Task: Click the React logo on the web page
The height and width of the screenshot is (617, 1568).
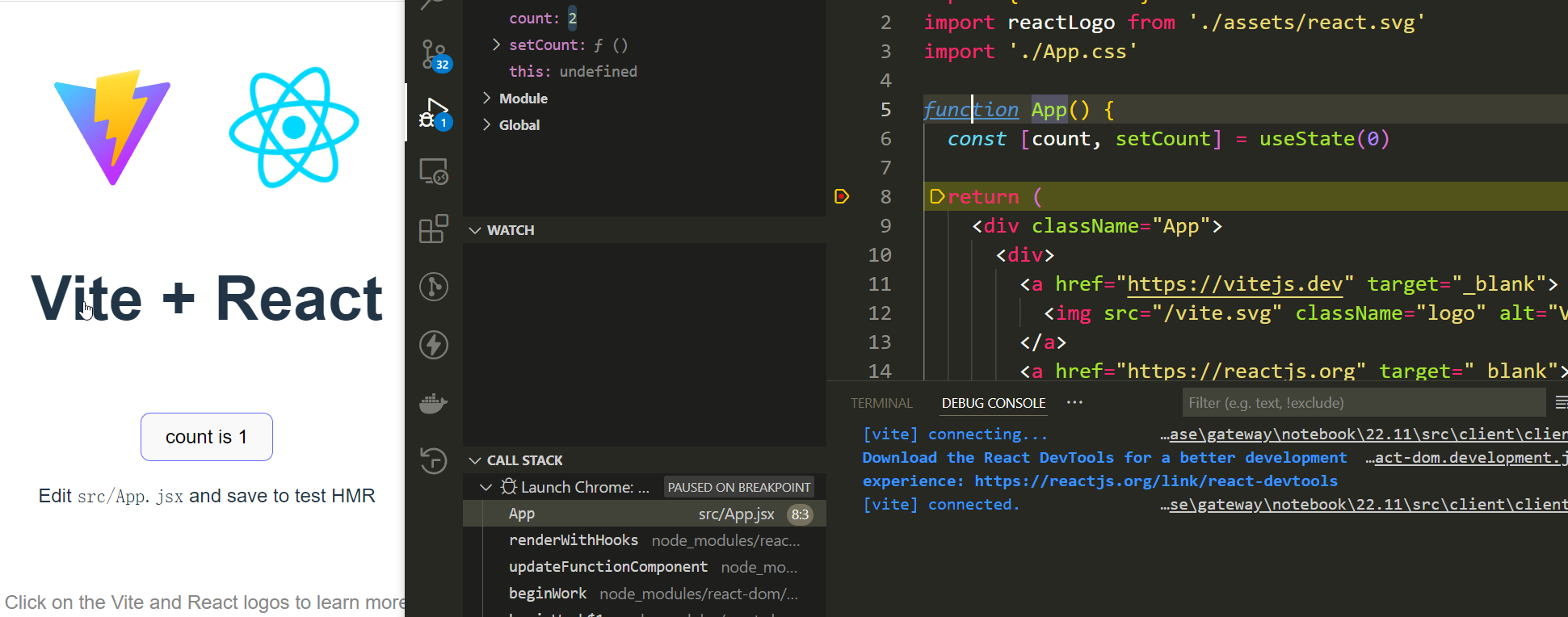Action: [294, 128]
